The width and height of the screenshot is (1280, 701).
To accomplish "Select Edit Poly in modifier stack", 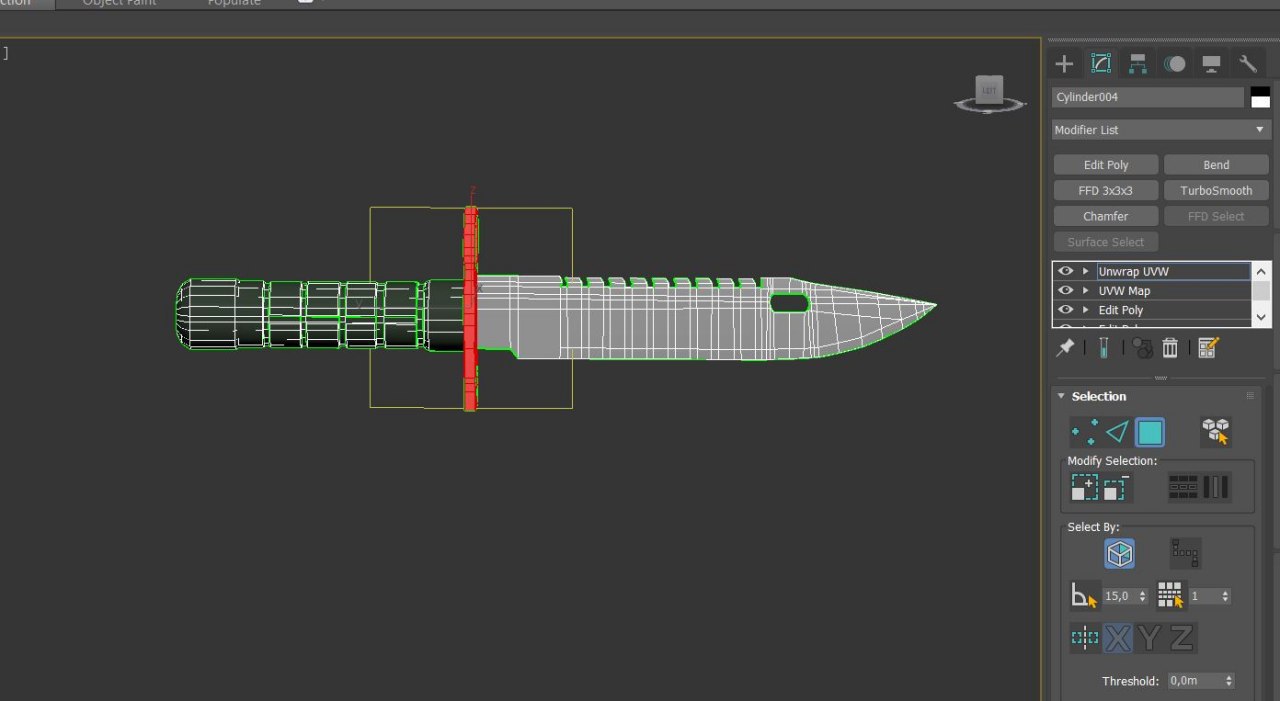I will [x=1174, y=310].
